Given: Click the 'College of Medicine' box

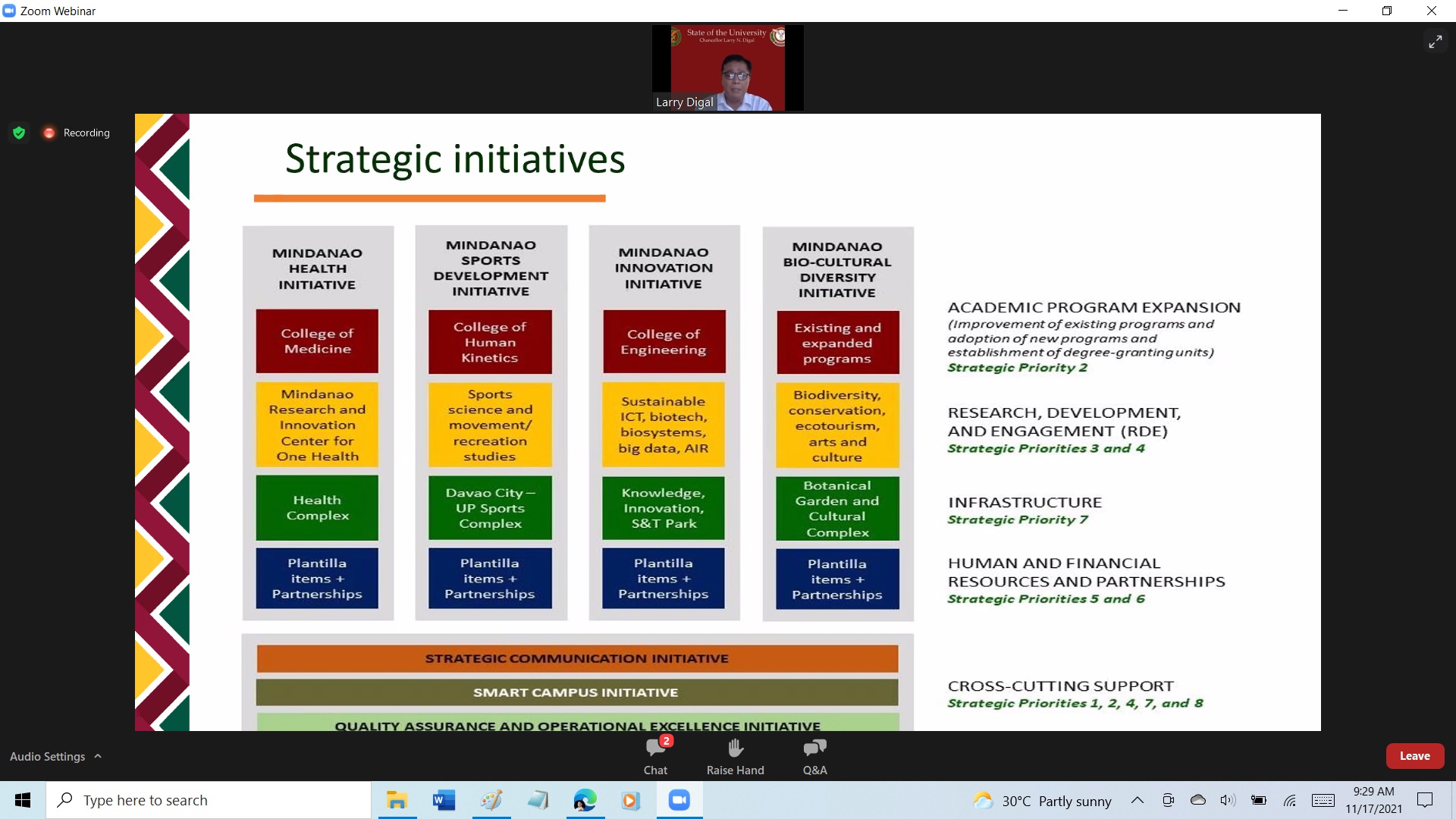Looking at the screenshot, I should tap(317, 341).
